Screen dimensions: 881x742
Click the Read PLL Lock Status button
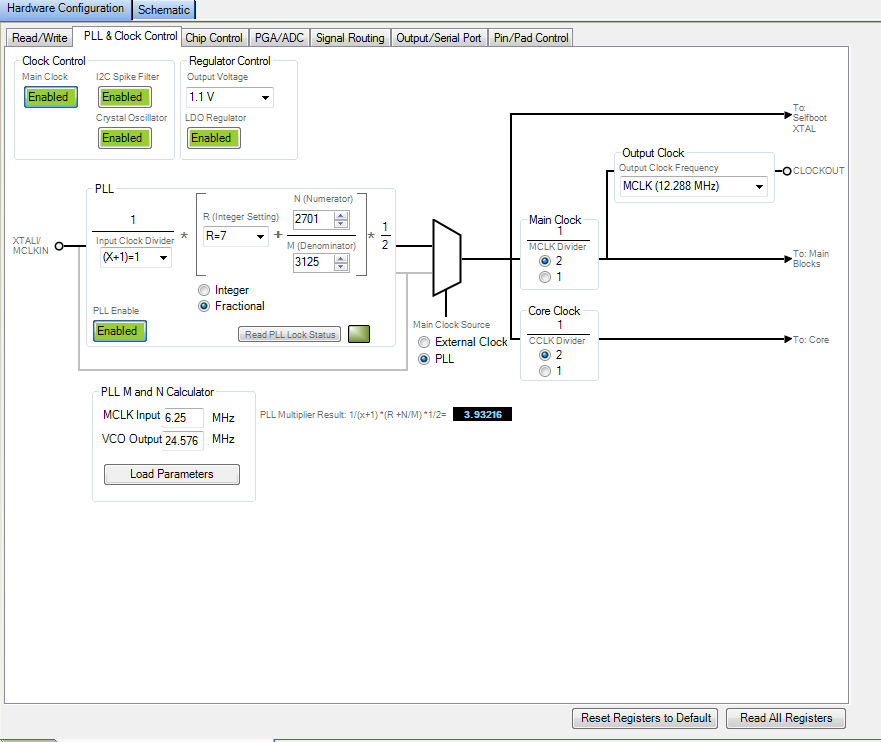[289, 334]
